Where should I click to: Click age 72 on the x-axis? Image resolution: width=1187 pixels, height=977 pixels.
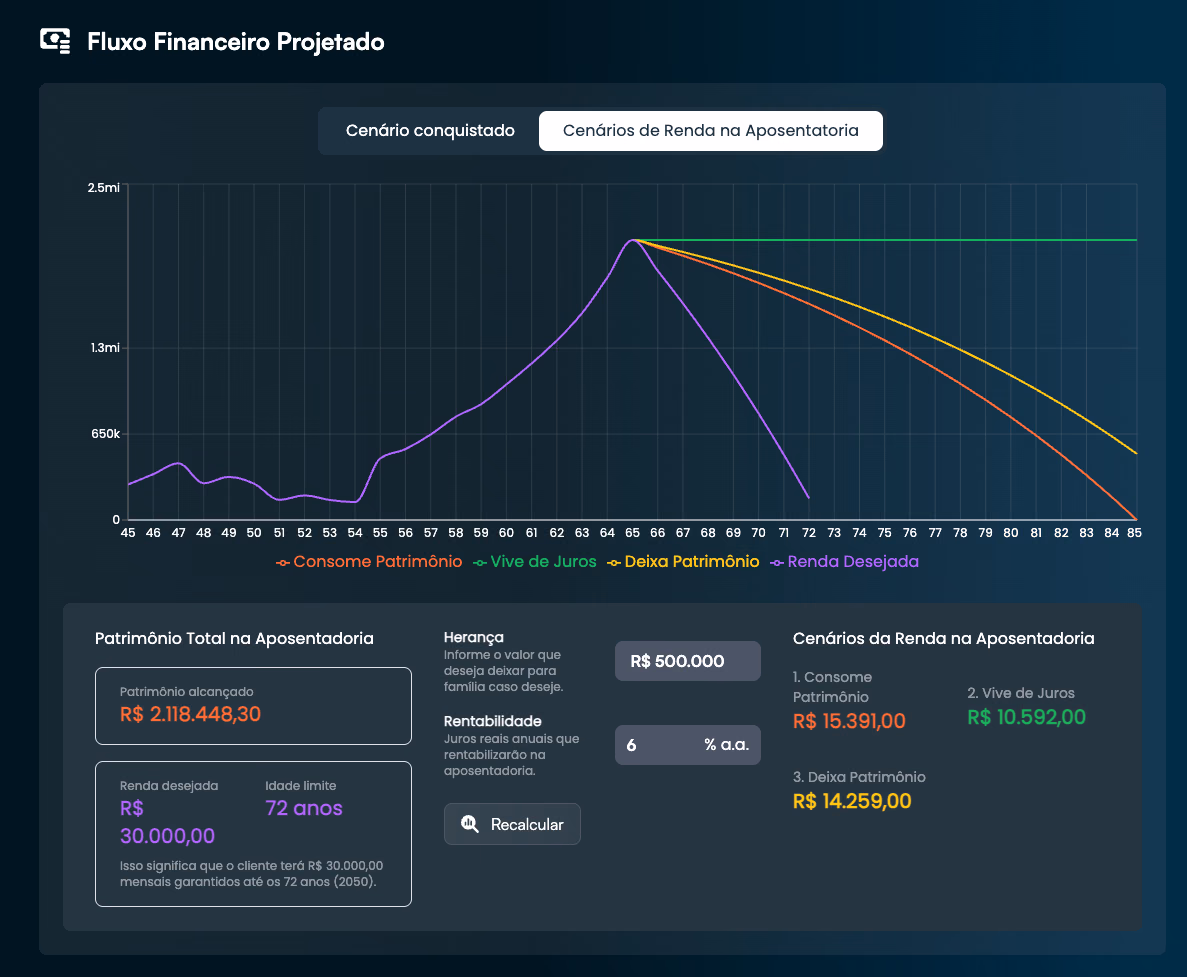[808, 533]
